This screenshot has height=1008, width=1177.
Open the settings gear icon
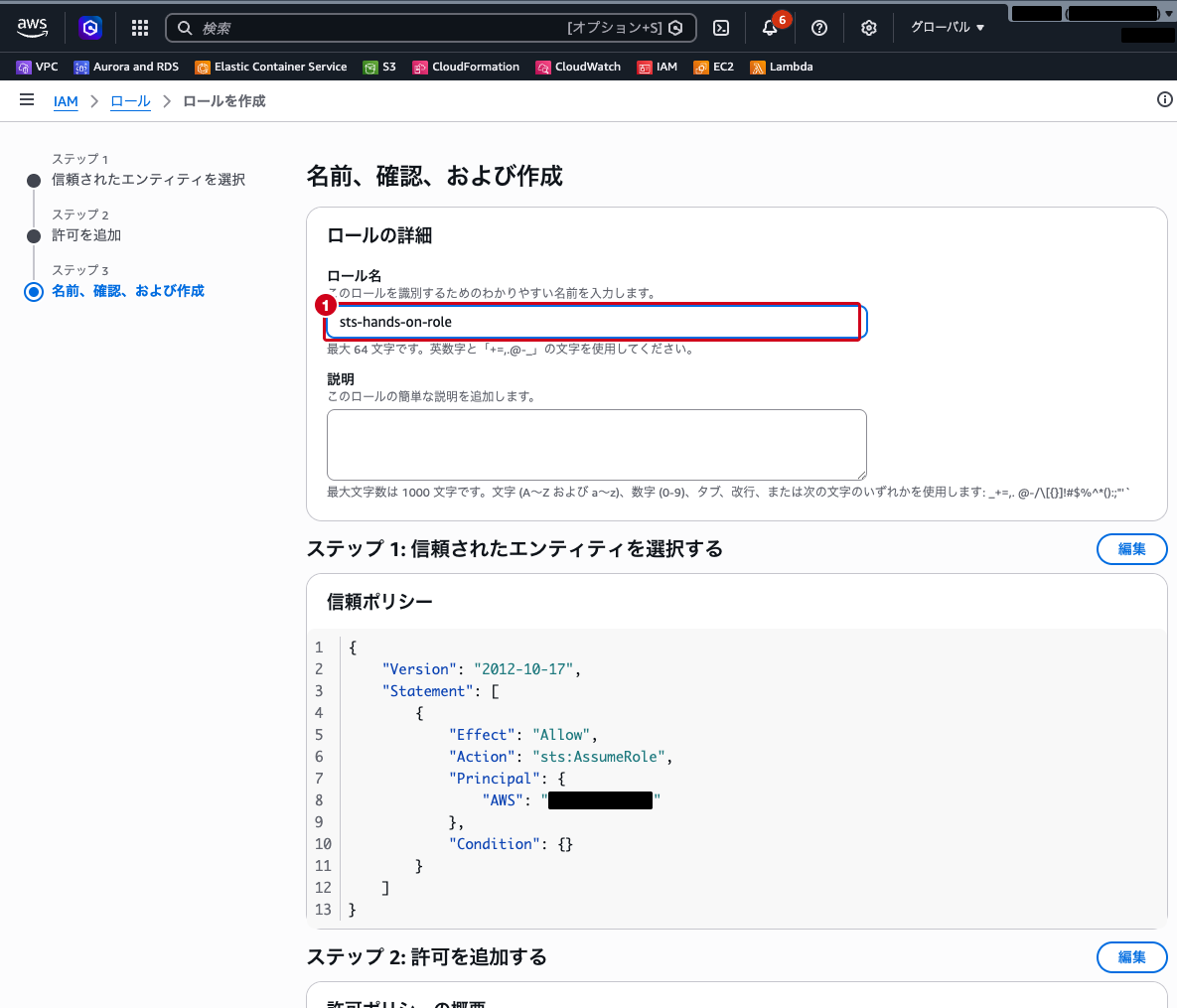coord(868,28)
